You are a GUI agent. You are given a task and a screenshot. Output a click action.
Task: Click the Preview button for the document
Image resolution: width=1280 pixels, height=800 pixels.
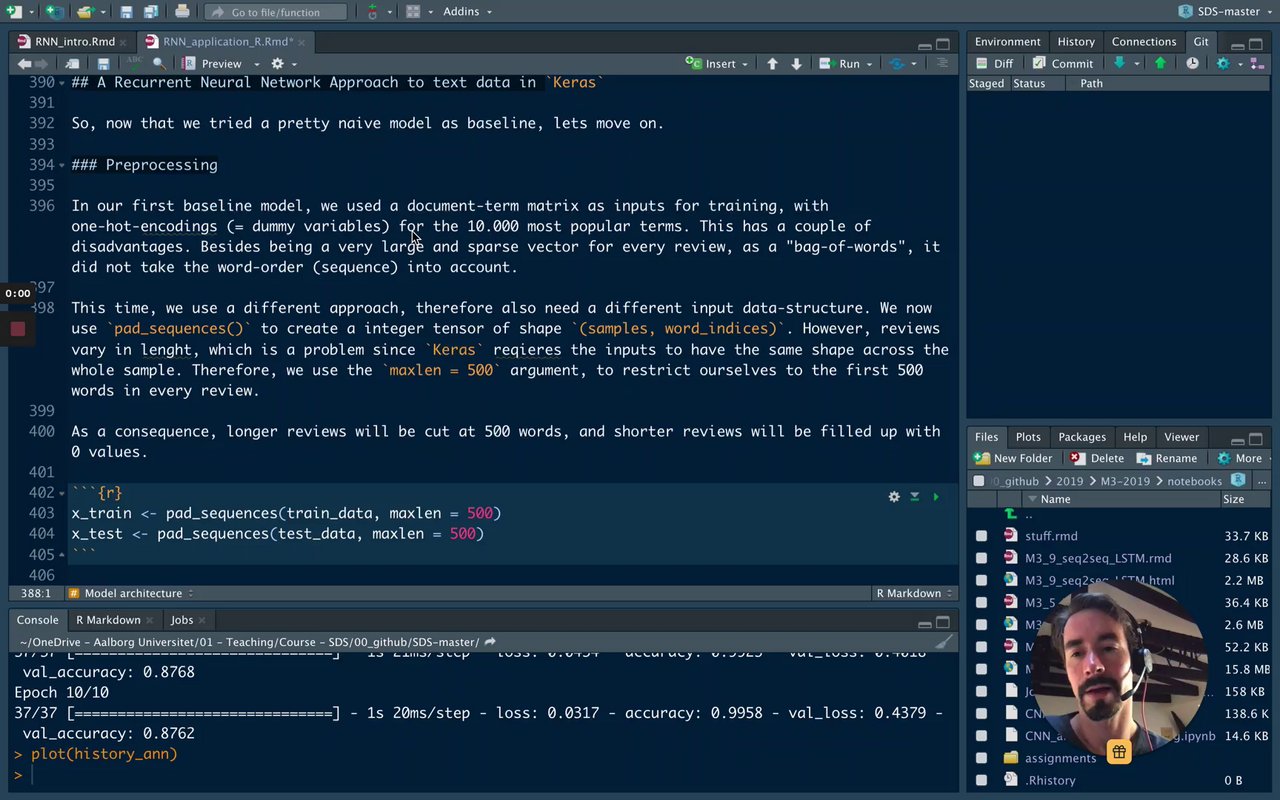coord(212,64)
